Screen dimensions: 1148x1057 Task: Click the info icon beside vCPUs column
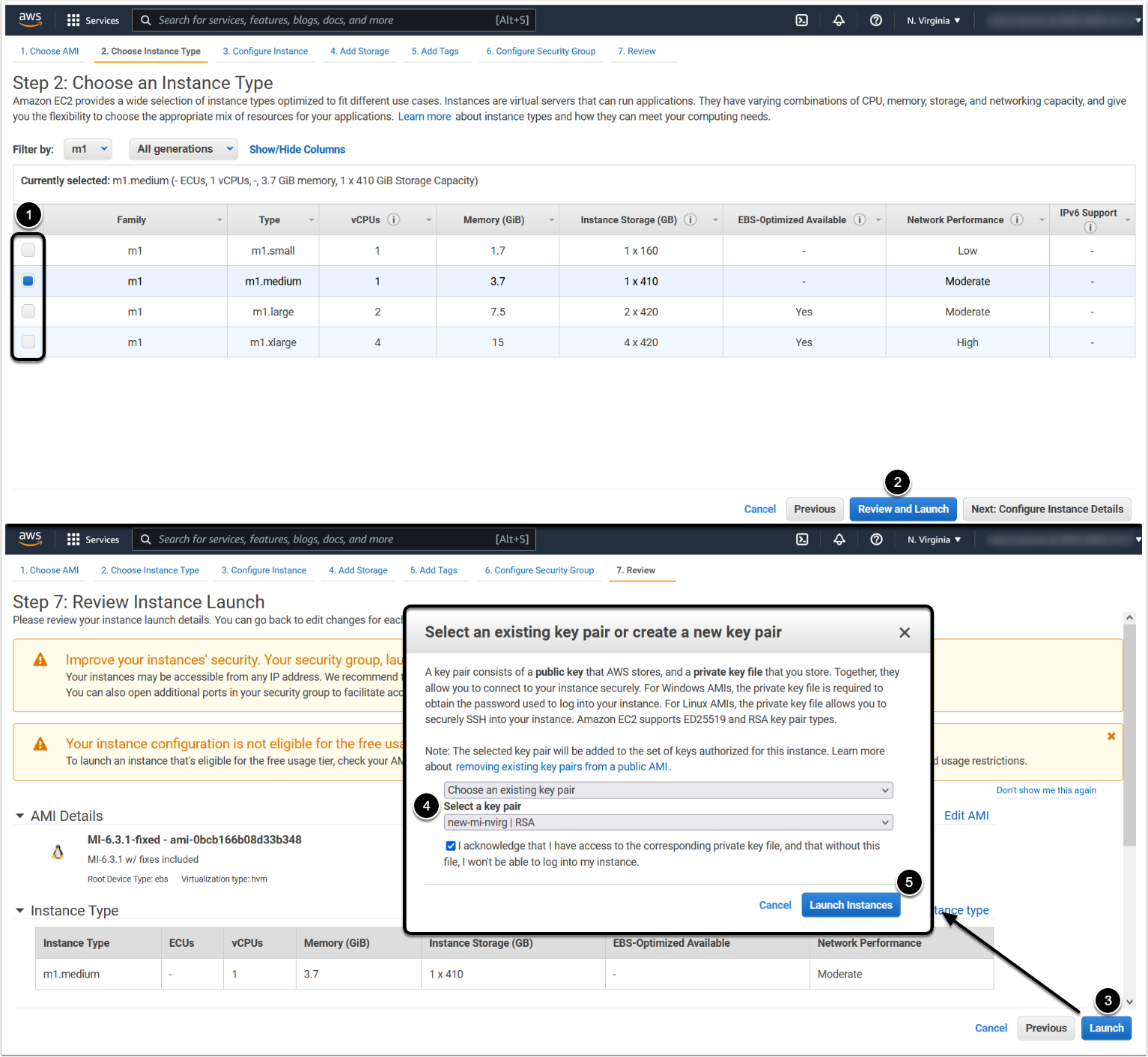click(x=393, y=219)
